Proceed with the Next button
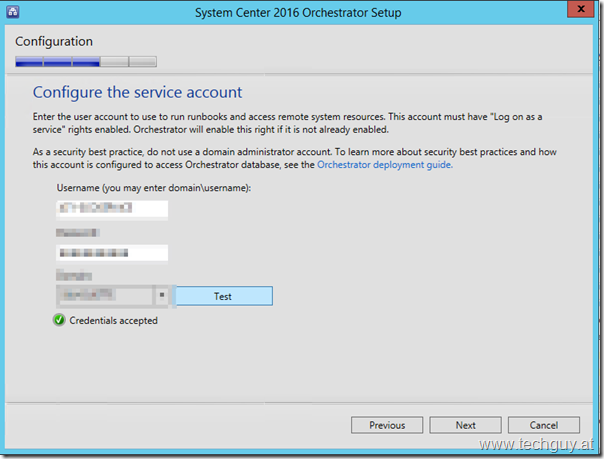Image resolution: width=604 pixels, height=459 pixels. coord(465,425)
